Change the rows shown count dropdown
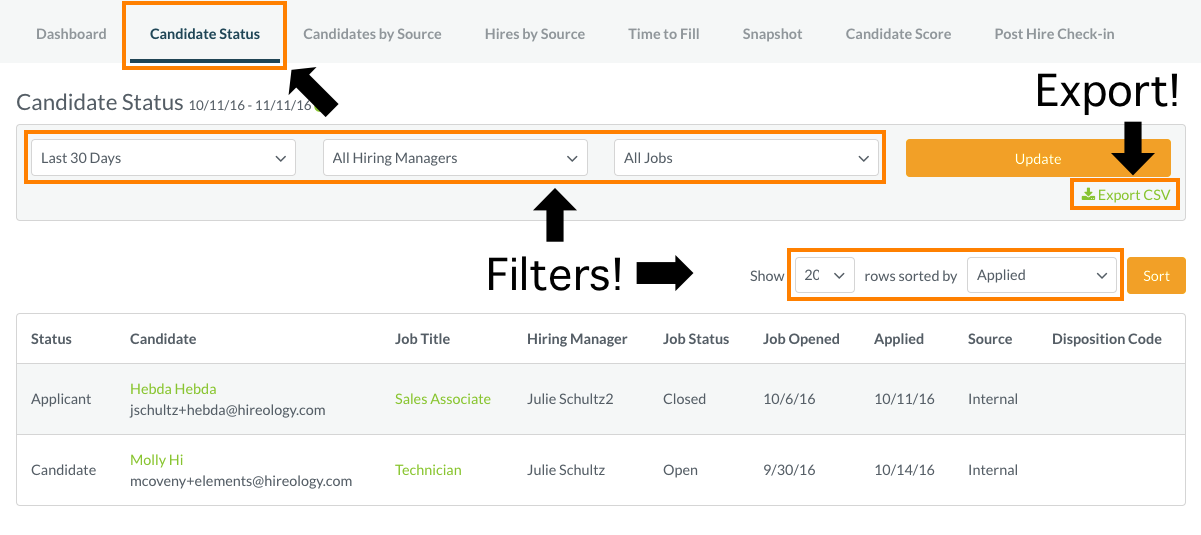Image resolution: width=1201 pixels, height=535 pixels. [825, 275]
